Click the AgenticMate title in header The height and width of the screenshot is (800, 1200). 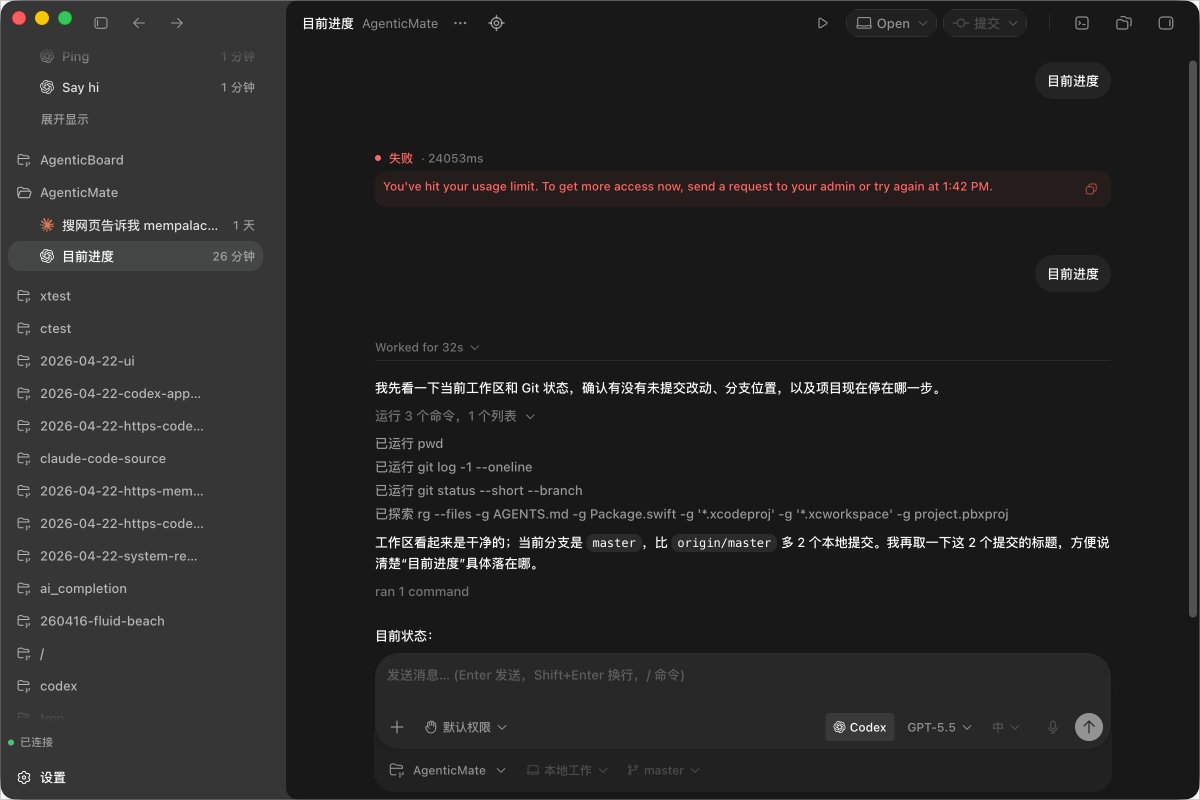tap(400, 23)
